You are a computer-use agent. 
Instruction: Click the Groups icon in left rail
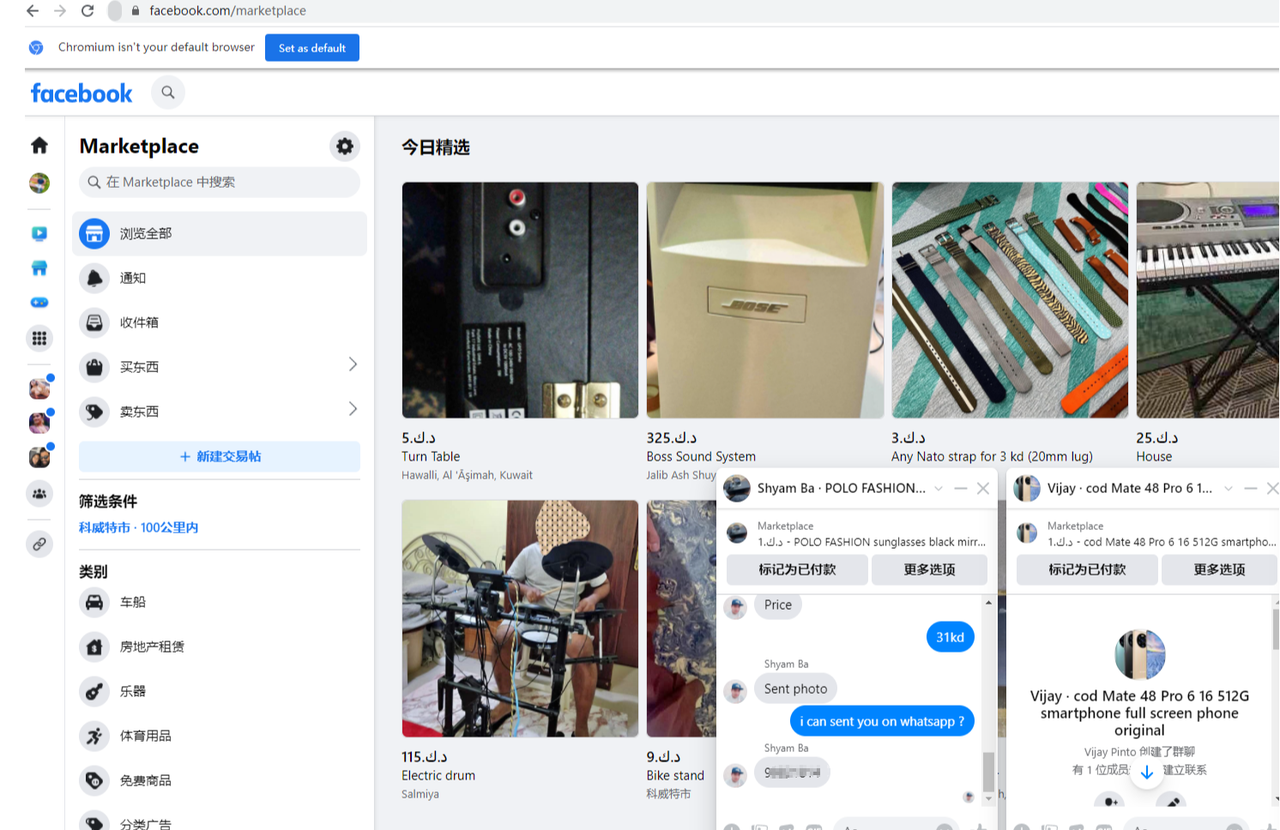pyautogui.click(x=39, y=493)
